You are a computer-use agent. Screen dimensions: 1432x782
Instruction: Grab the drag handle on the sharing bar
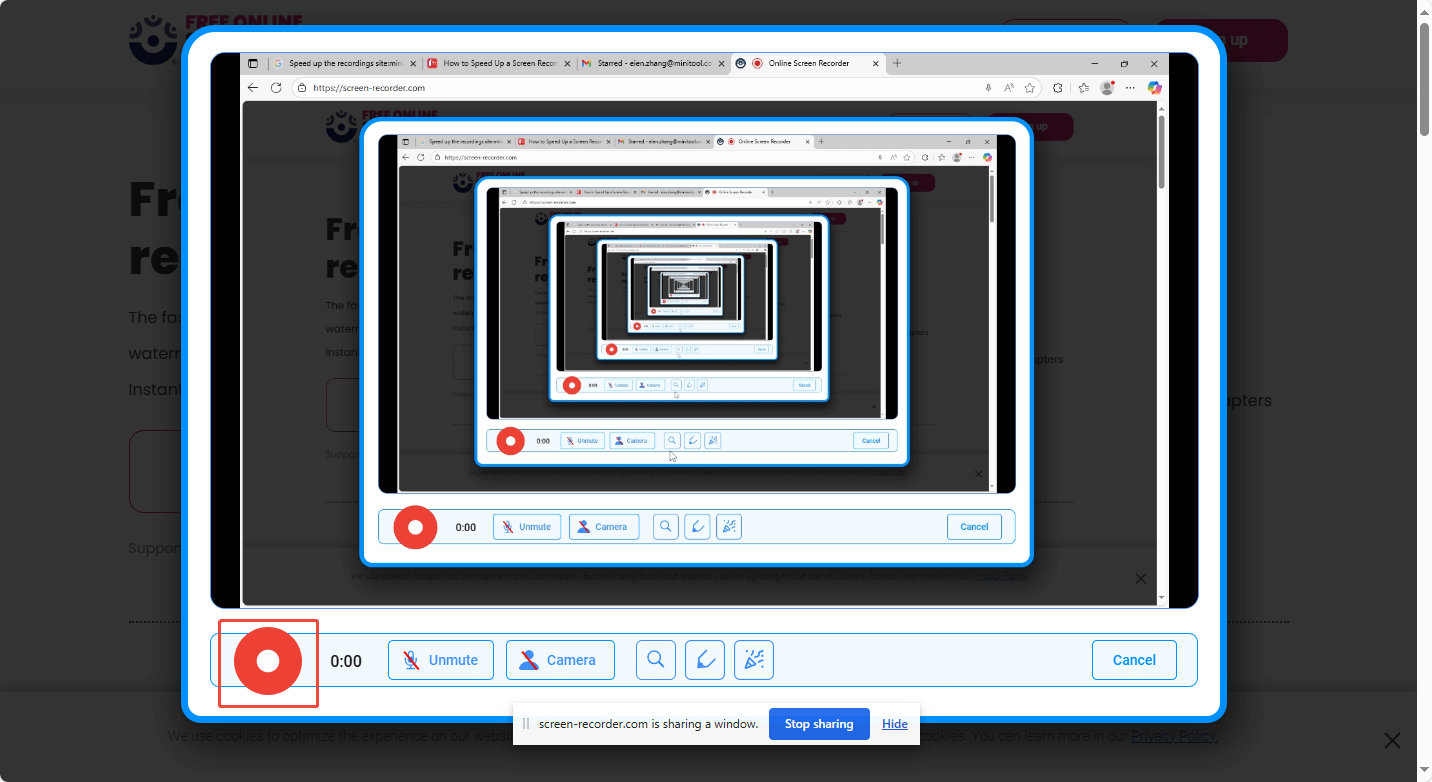526,724
